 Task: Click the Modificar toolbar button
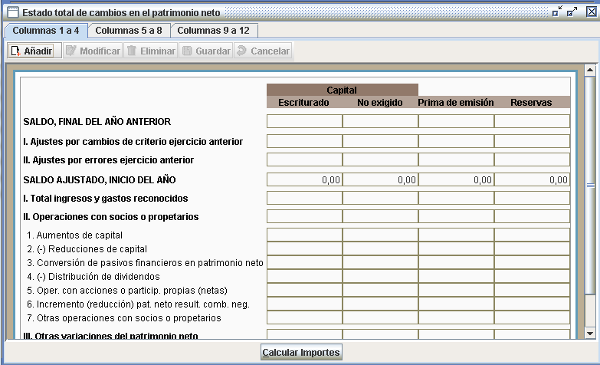coord(93,51)
